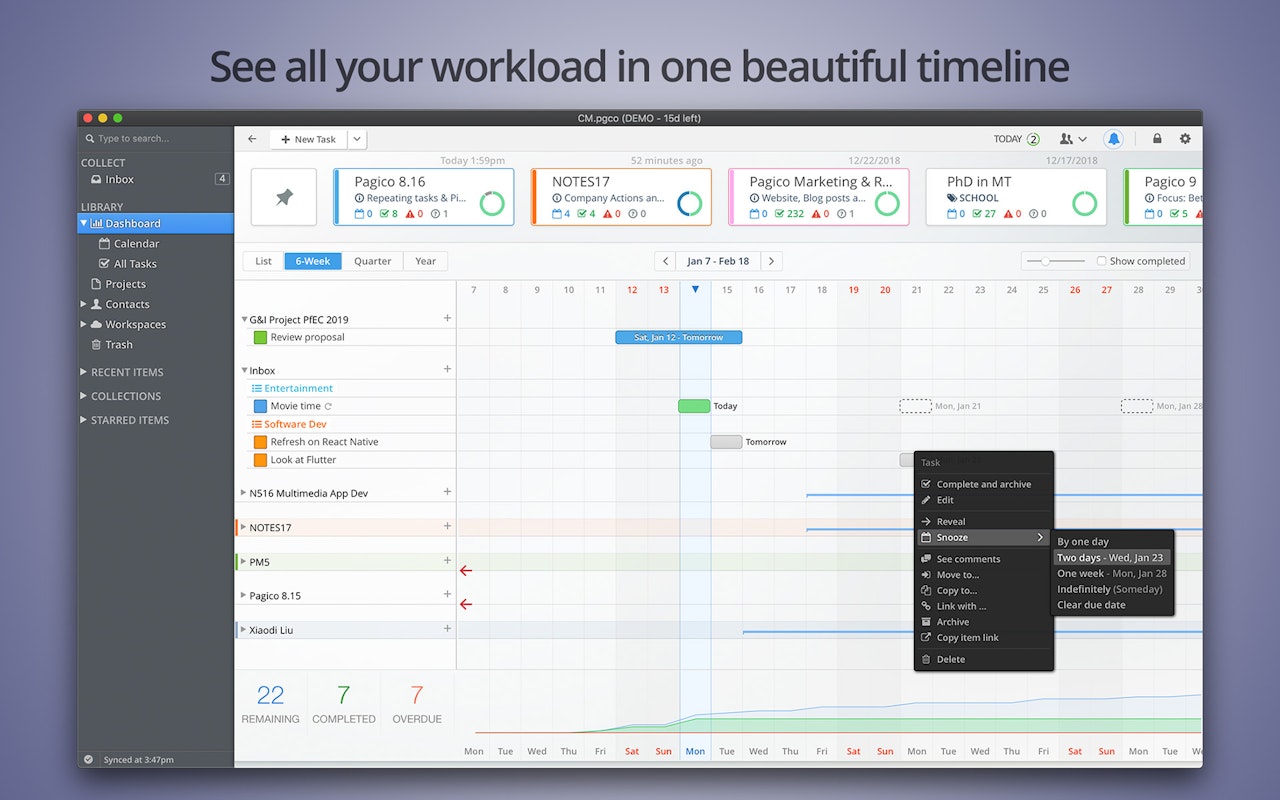Switch to Year view tab
Viewport: 1280px width, 800px height.
point(426,261)
